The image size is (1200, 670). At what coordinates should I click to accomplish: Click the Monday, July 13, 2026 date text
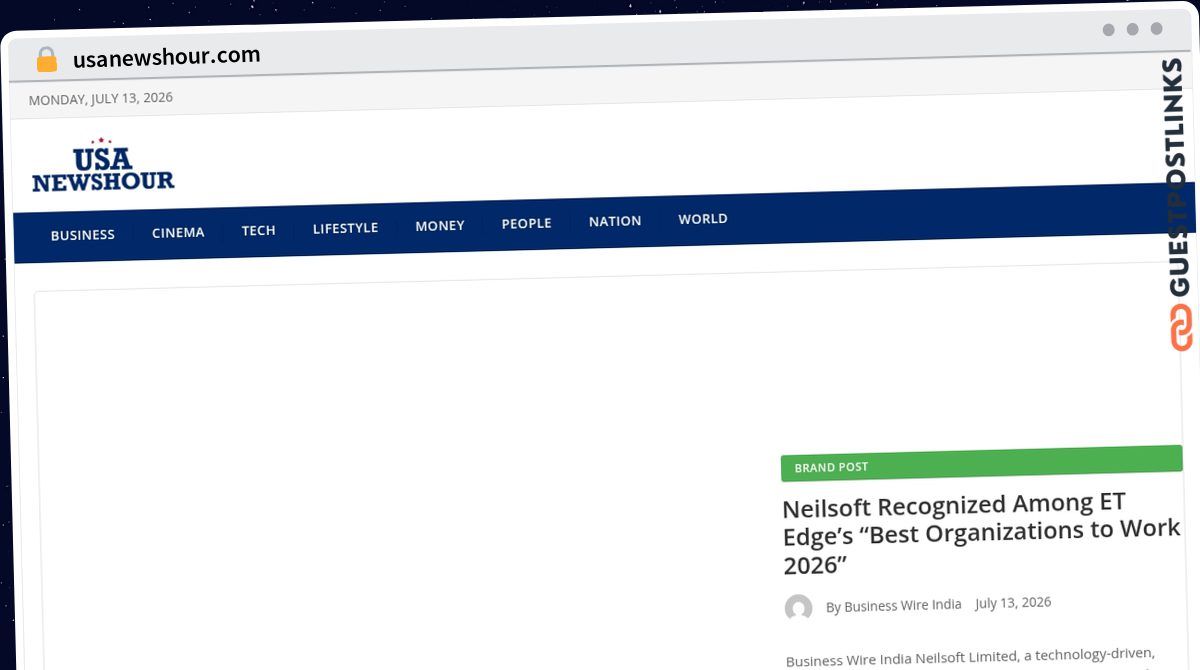click(x=101, y=98)
